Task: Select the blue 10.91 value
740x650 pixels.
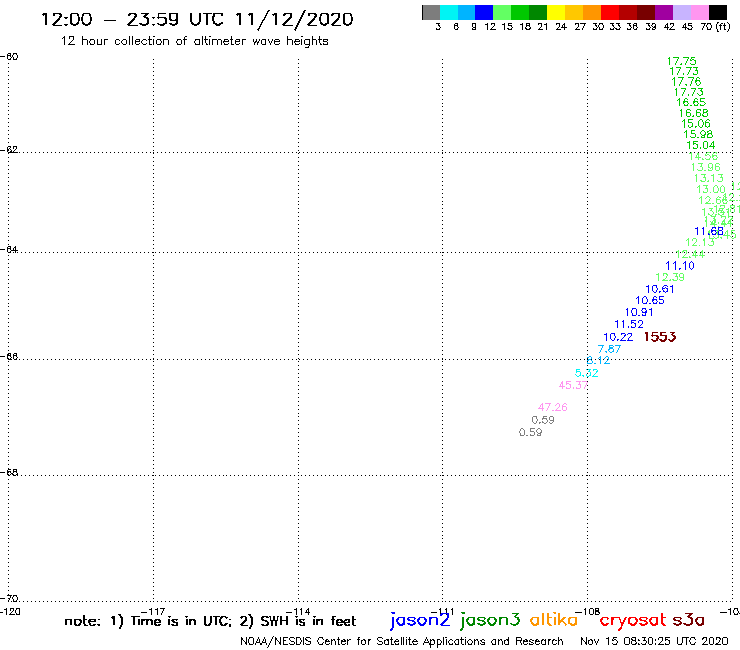Action: [x=639, y=312]
